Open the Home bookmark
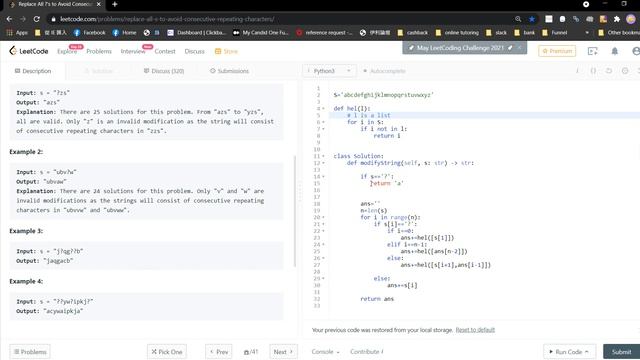Screen dimensions: 640x360 [124, 33]
